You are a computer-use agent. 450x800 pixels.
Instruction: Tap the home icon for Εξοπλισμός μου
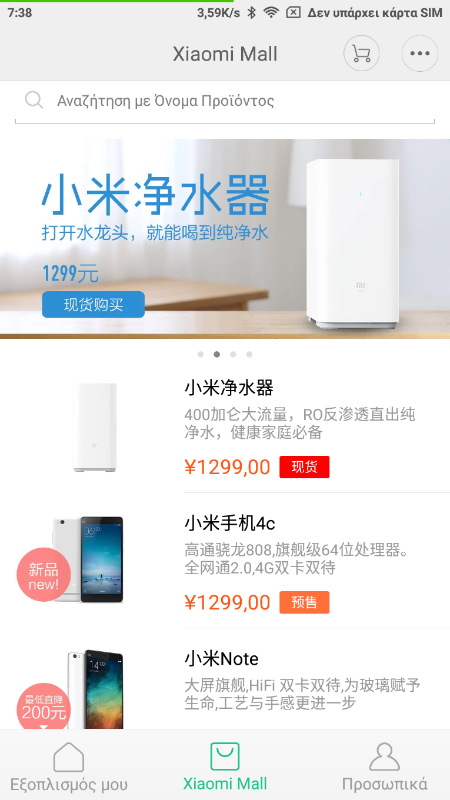point(68,757)
